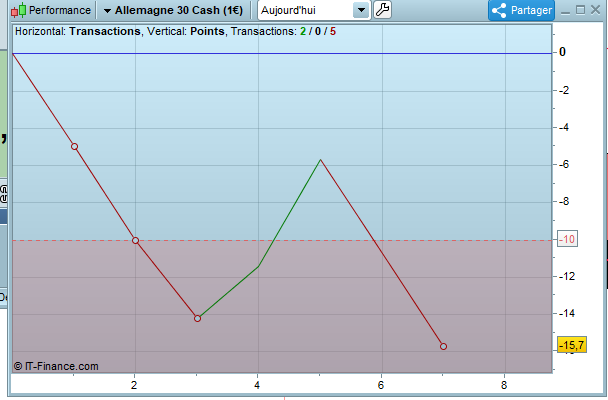Click the -15,7 yellow value label
Viewport: 608px width, 400px height.
tap(572, 345)
